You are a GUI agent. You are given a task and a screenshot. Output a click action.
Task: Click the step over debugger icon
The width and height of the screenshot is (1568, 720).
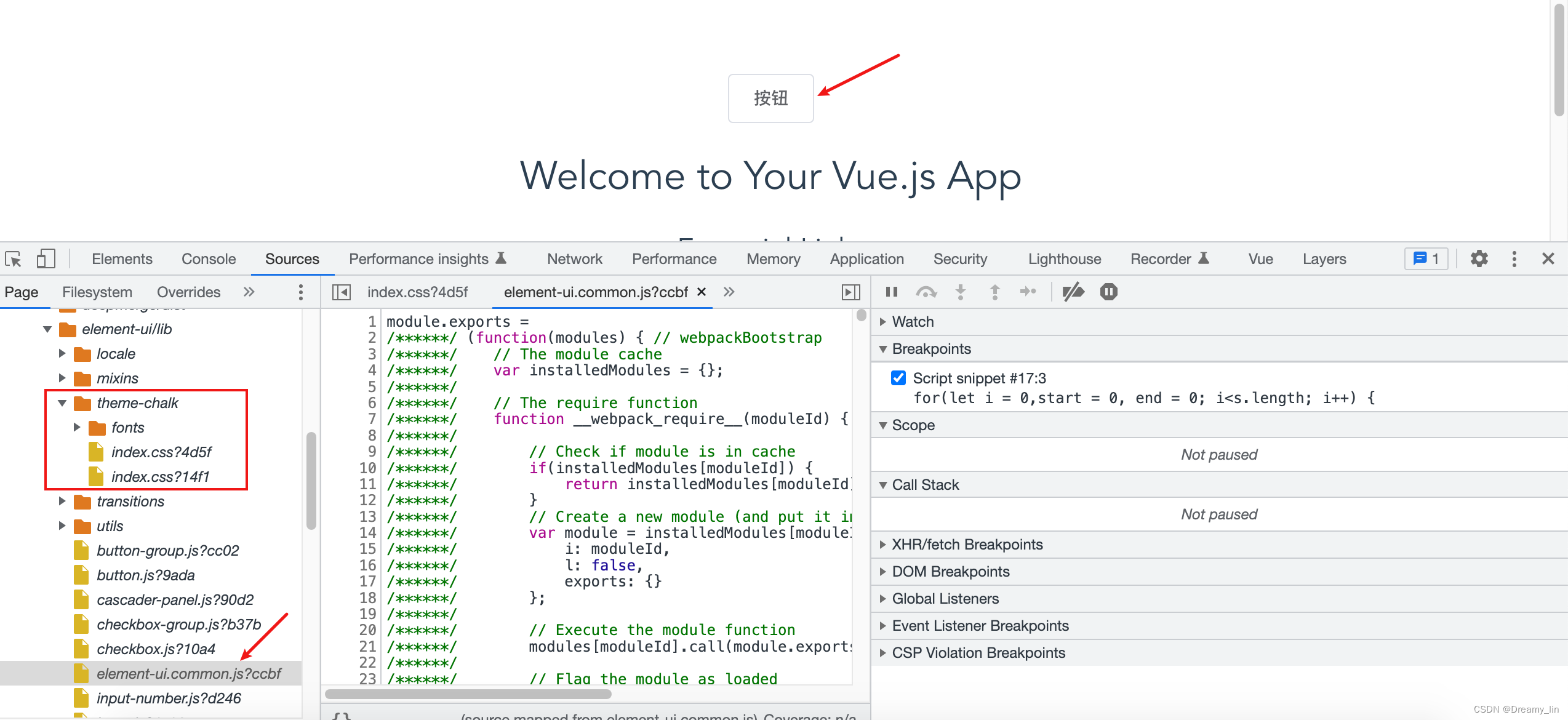click(x=926, y=292)
